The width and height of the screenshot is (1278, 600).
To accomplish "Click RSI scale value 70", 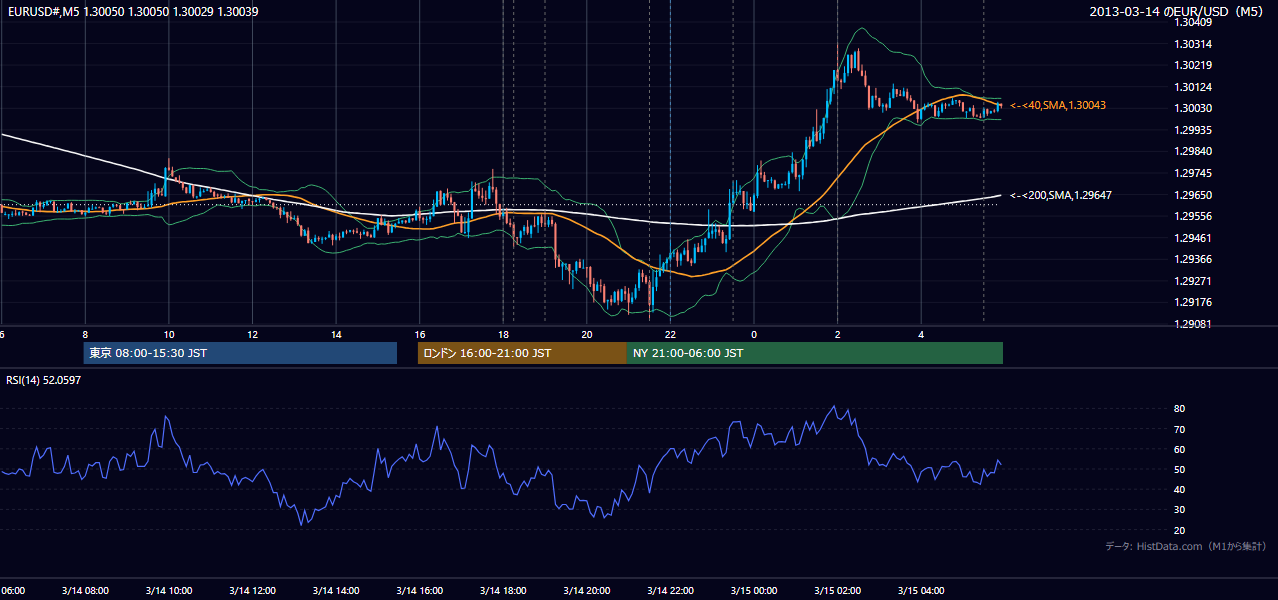I will (1180, 429).
